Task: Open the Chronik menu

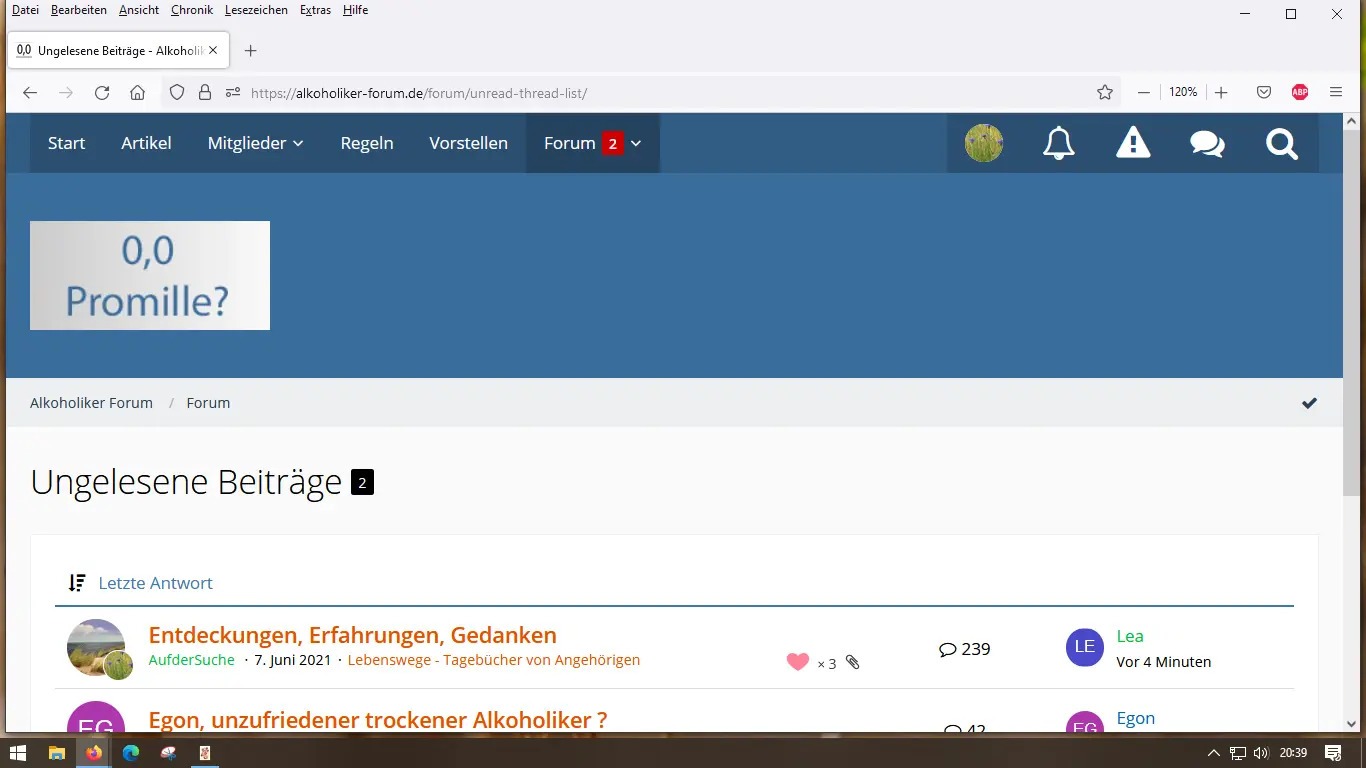Action: (x=191, y=10)
